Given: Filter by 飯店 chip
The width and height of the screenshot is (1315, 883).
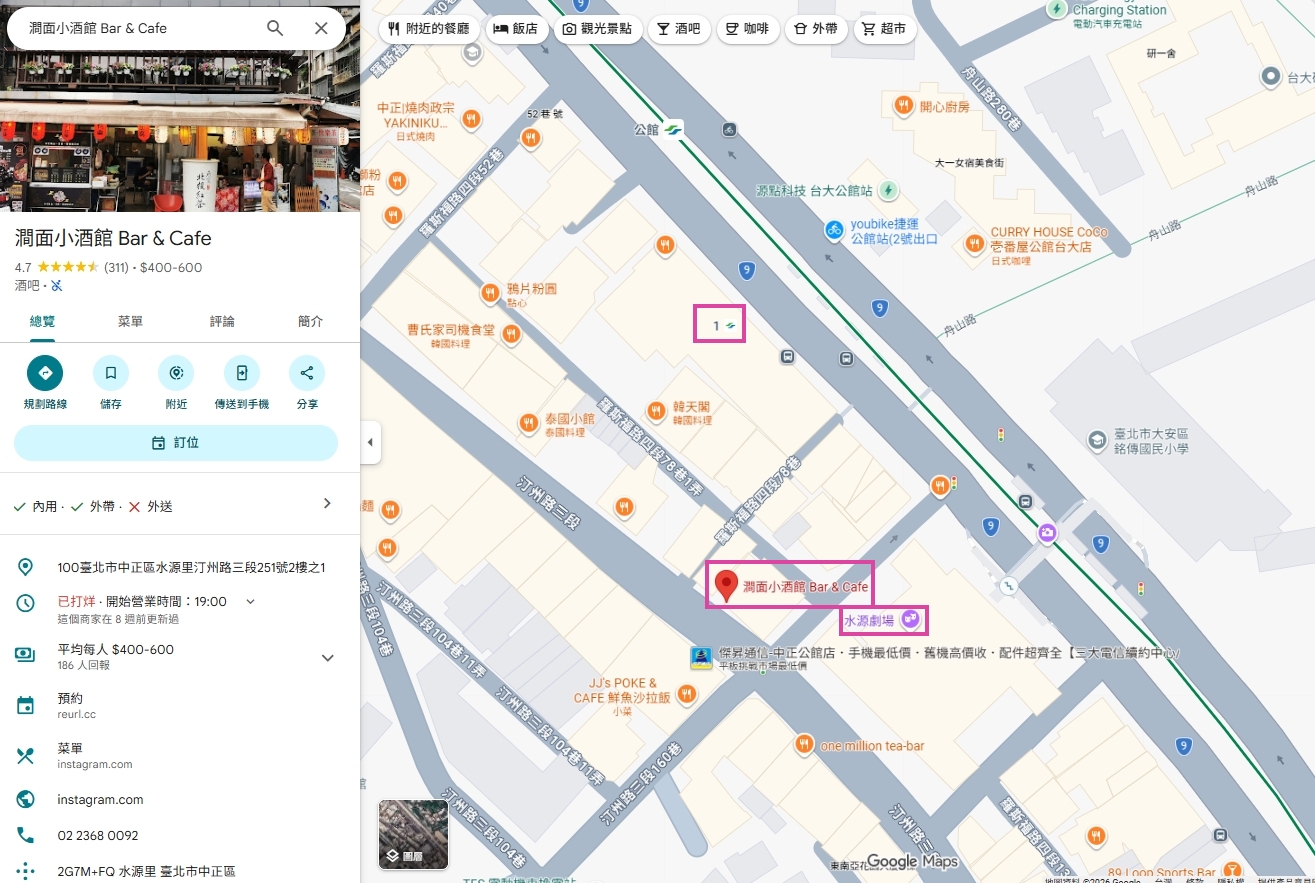Looking at the screenshot, I should point(516,29).
